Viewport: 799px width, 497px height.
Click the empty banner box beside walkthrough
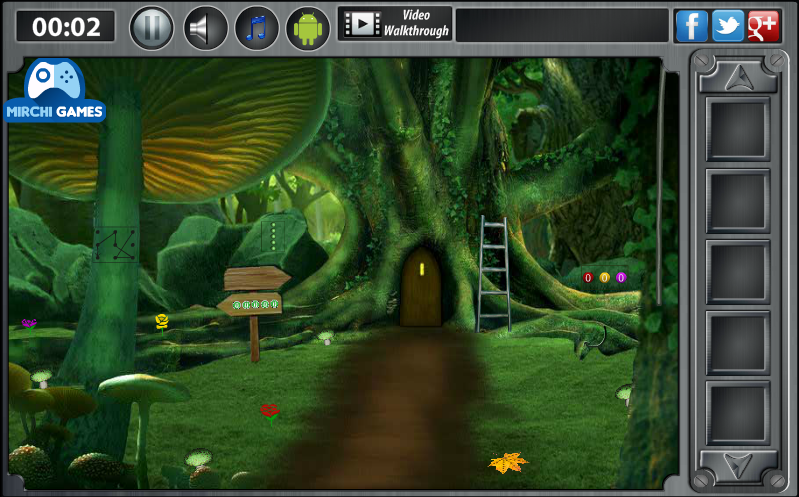click(562, 25)
